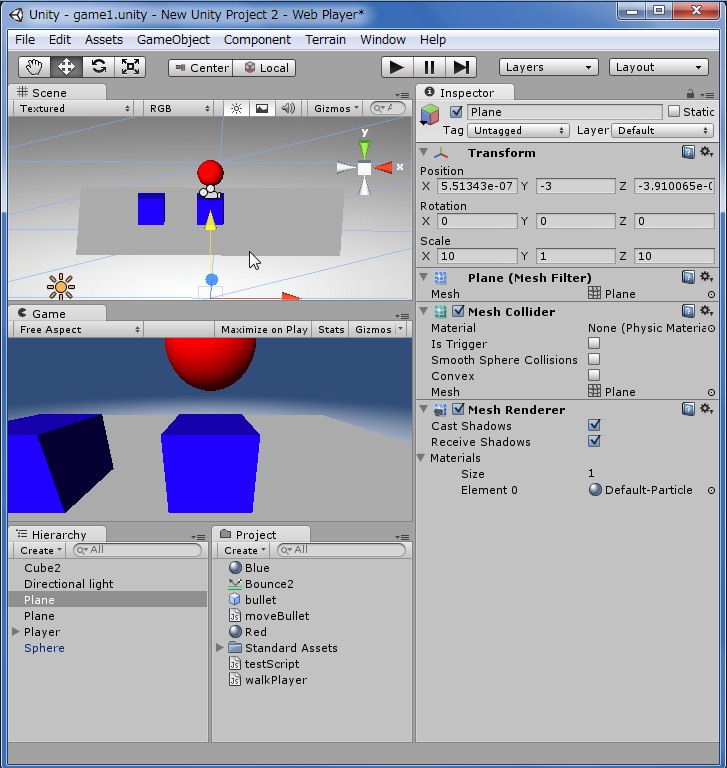Enable the Is Trigger checkbox
The height and width of the screenshot is (768, 727).
click(x=594, y=344)
